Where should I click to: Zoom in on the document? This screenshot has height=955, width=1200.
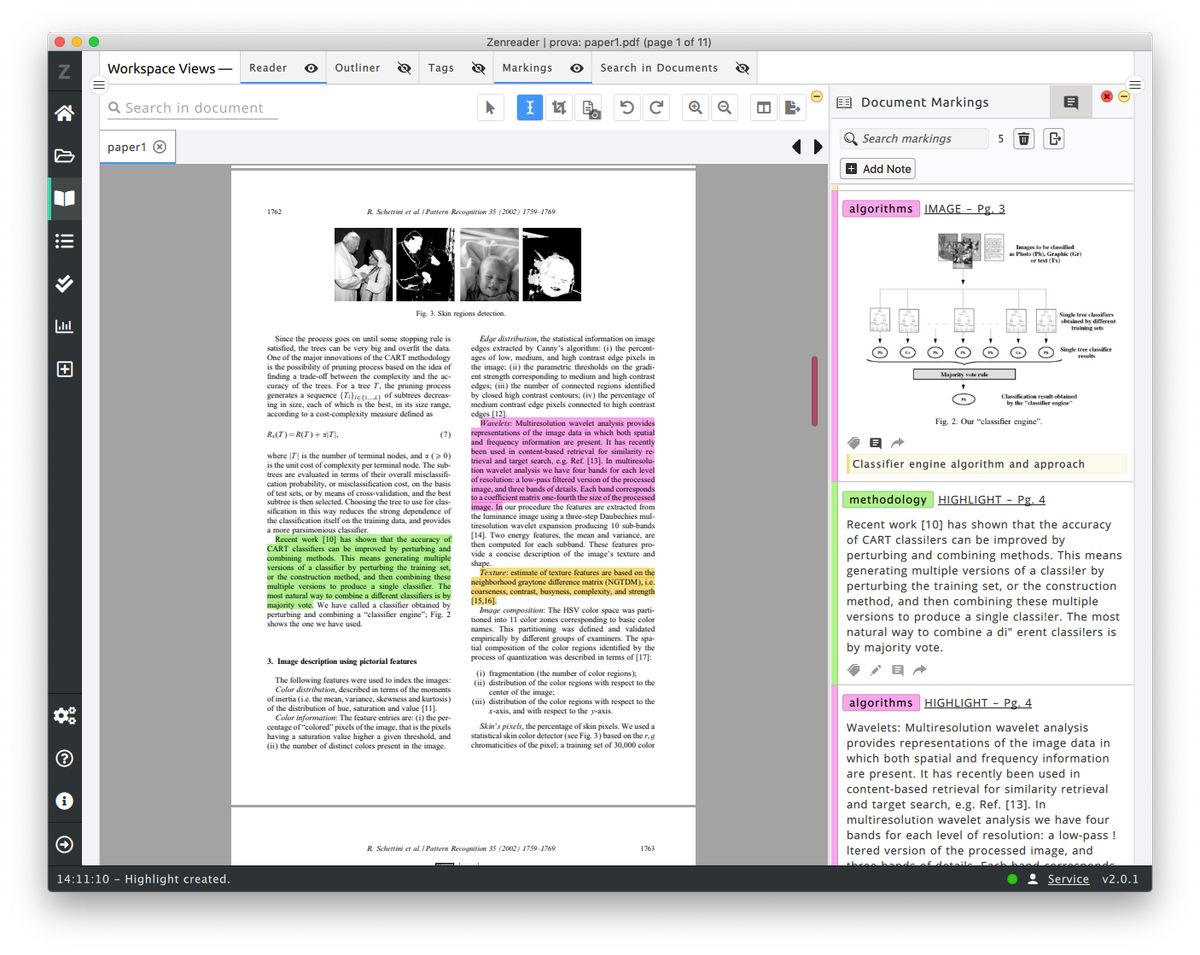(695, 107)
